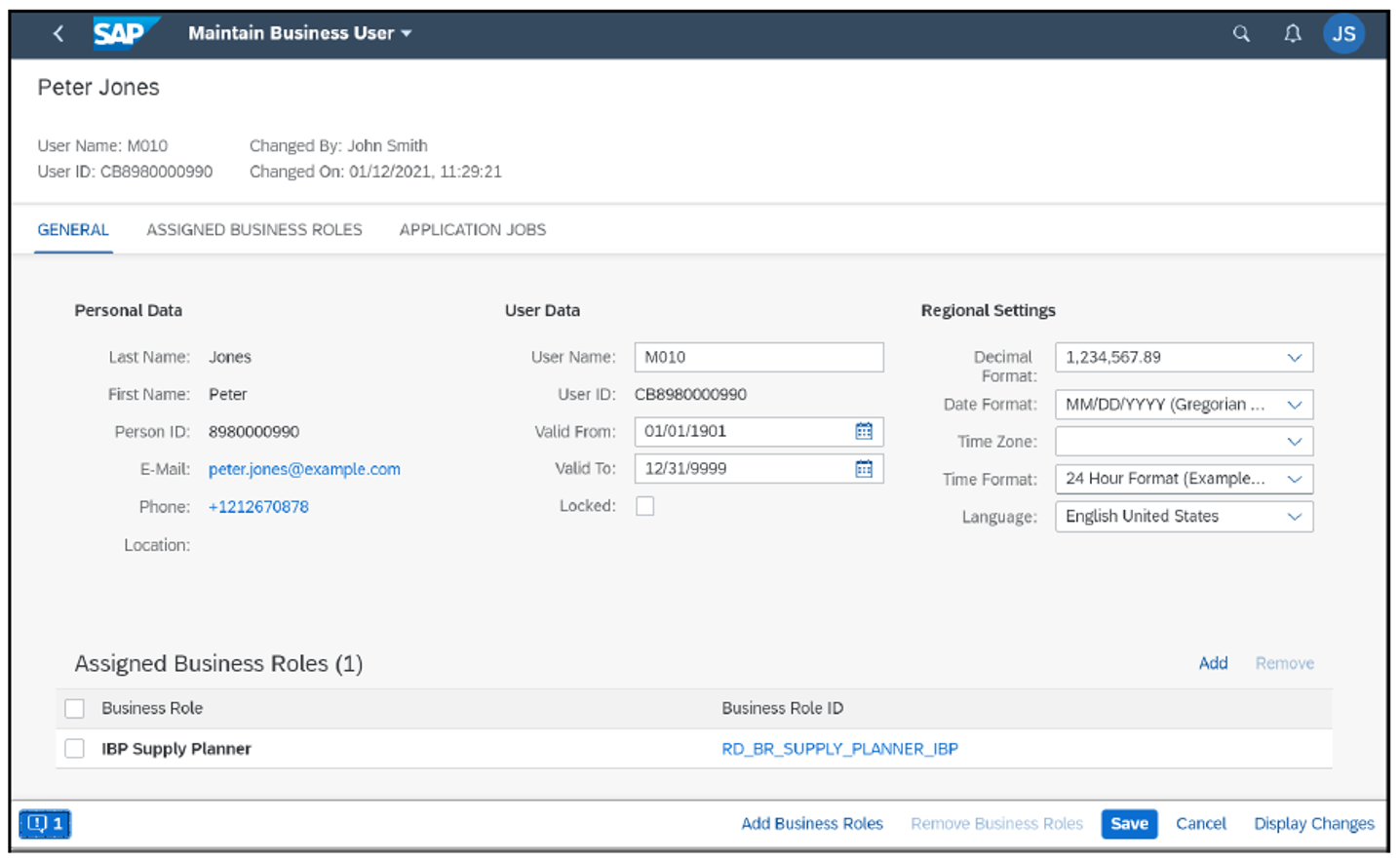Check the select-all Business Role checkbox
Screen dimensions: 1400x862
[x=74, y=708]
